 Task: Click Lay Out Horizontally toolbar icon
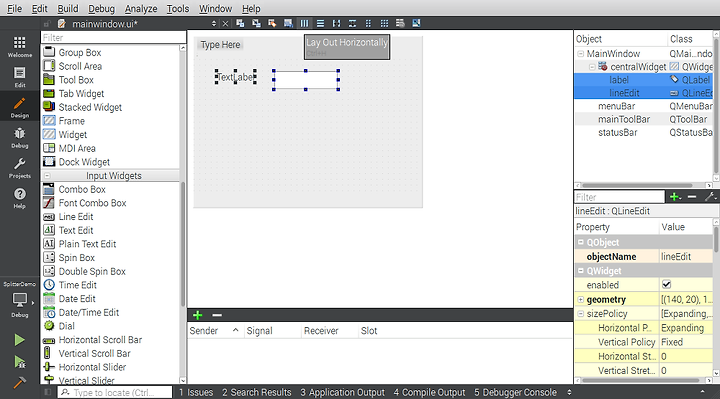pos(304,23)
